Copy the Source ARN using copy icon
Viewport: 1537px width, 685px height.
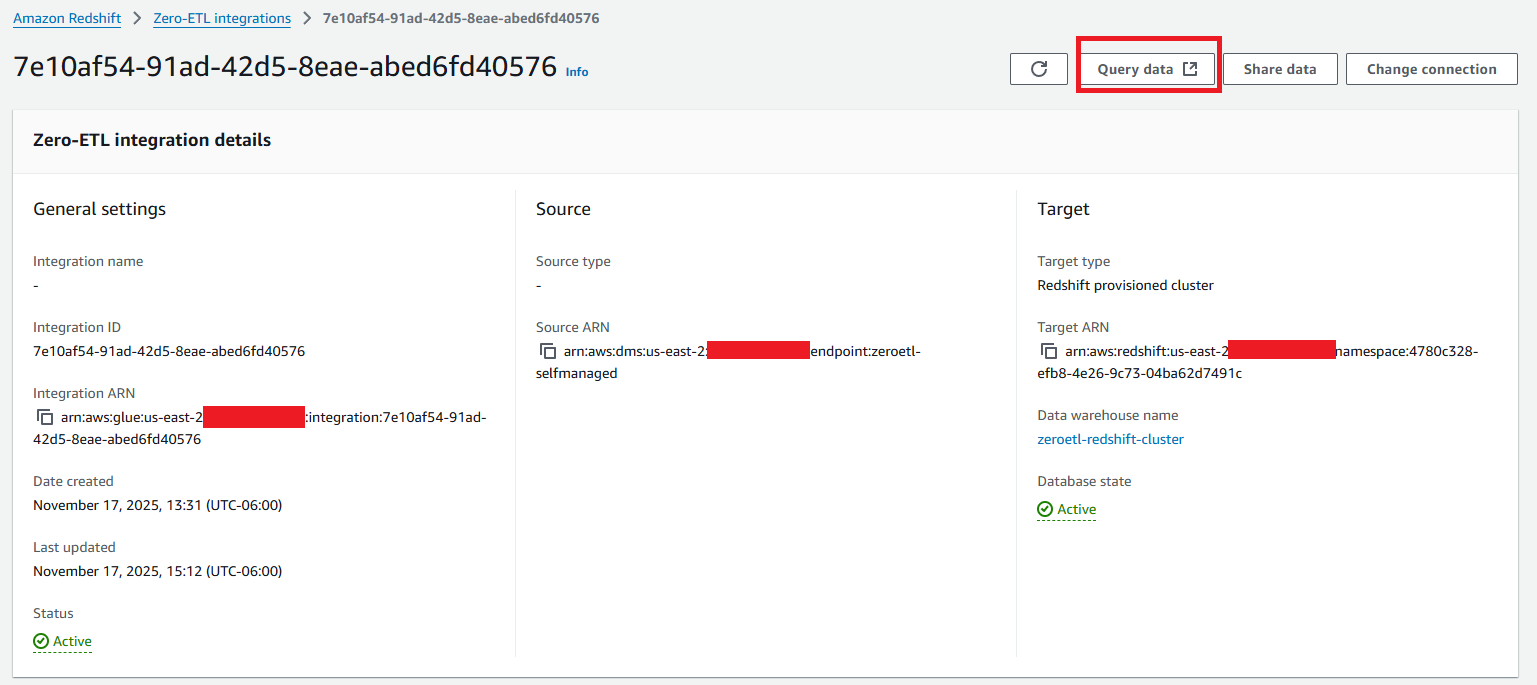[547, 352]
